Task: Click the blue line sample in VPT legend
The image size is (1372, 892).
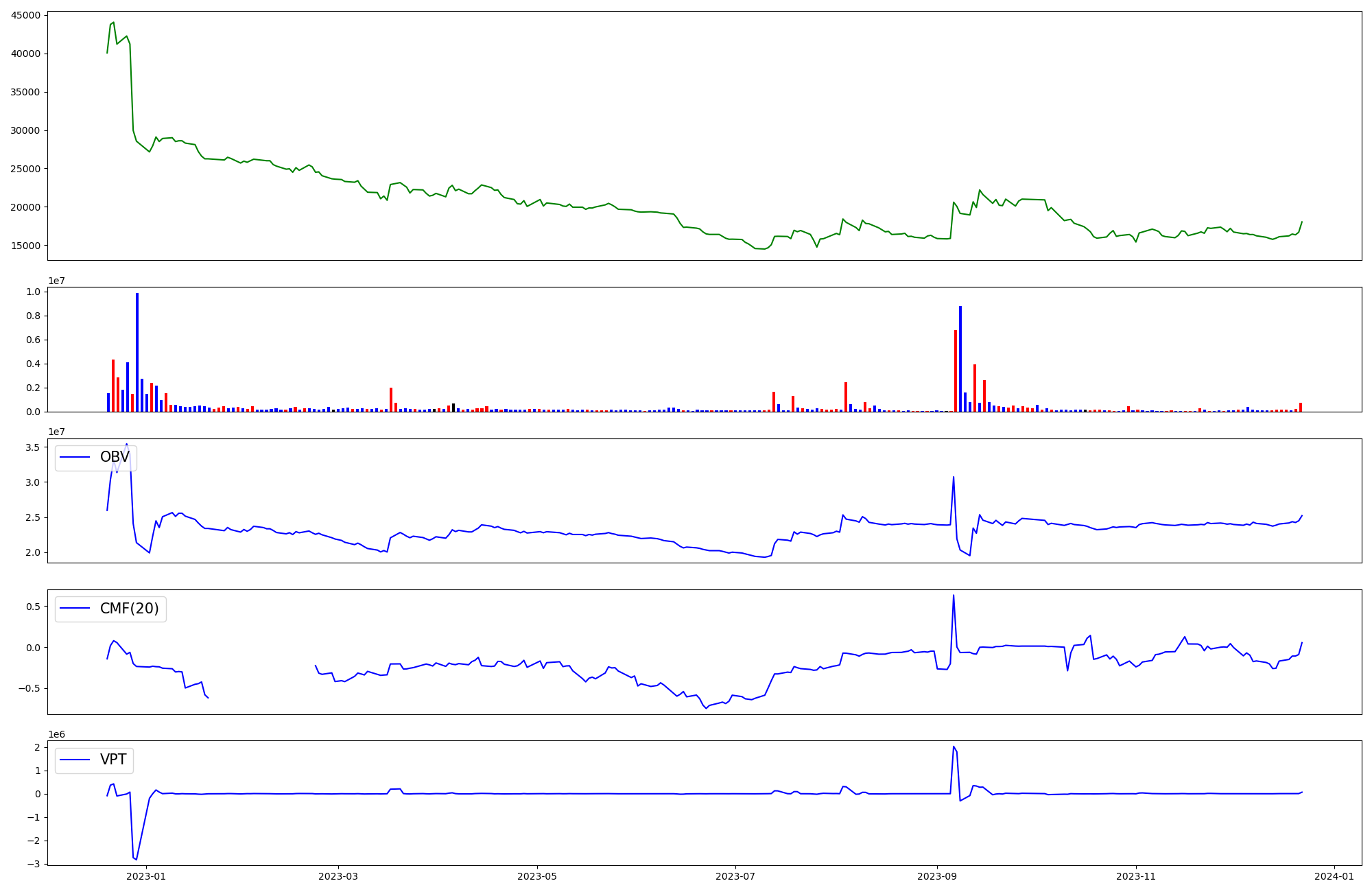Action: [75, 760]
